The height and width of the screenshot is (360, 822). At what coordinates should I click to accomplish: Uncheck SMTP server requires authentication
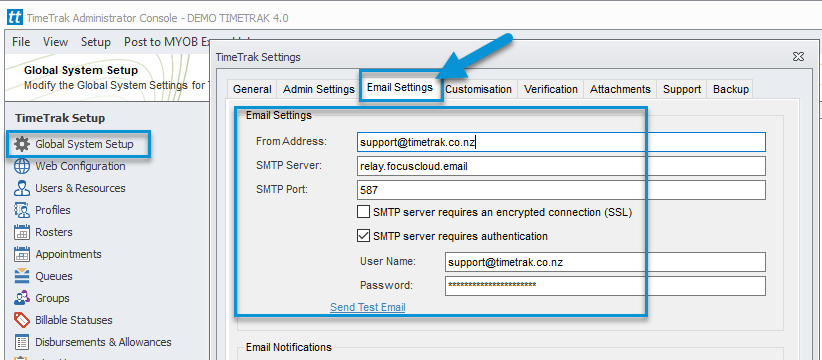point(363,236)
